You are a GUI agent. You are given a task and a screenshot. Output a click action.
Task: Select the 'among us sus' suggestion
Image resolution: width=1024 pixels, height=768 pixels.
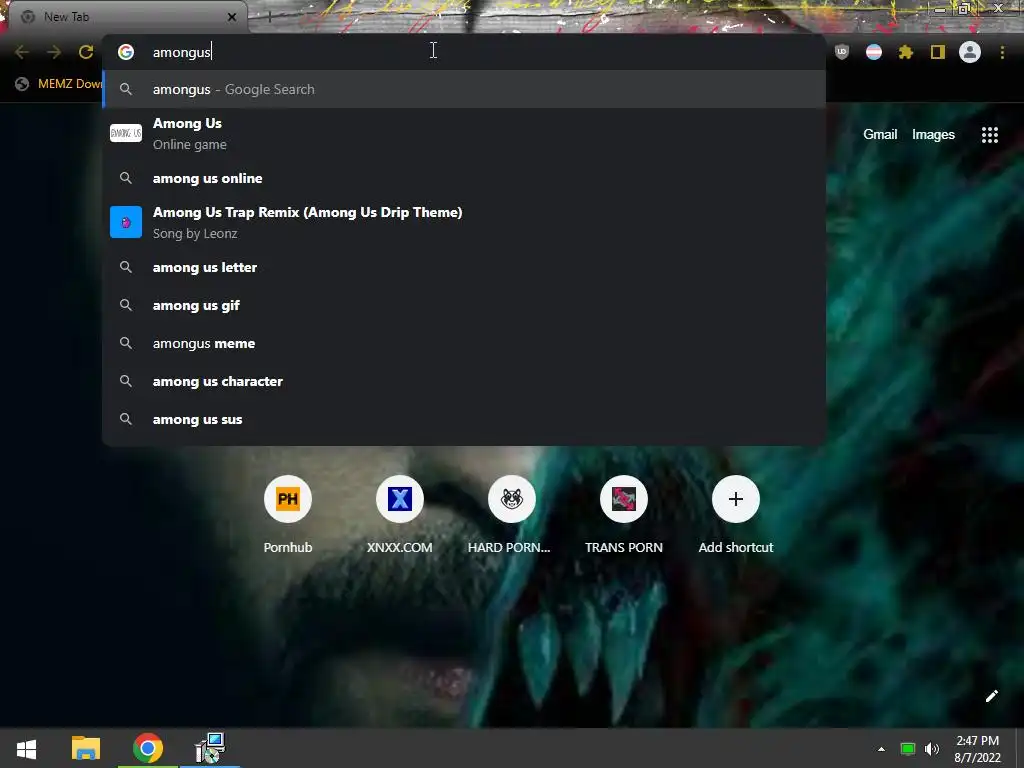coord(464,419)
